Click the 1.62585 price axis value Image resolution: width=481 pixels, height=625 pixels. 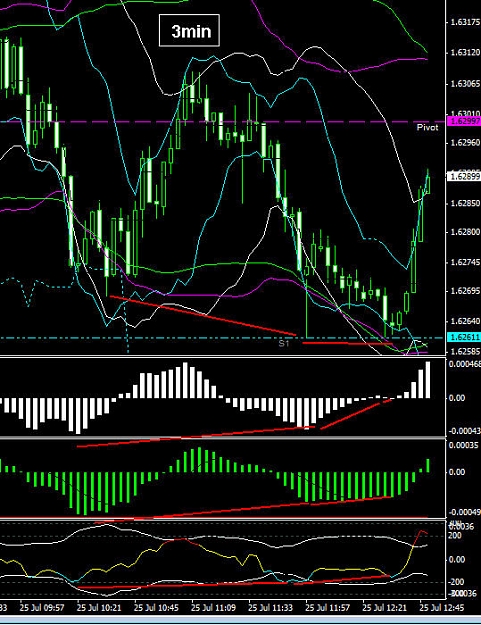pyautogui.click(x=465, y=351)
